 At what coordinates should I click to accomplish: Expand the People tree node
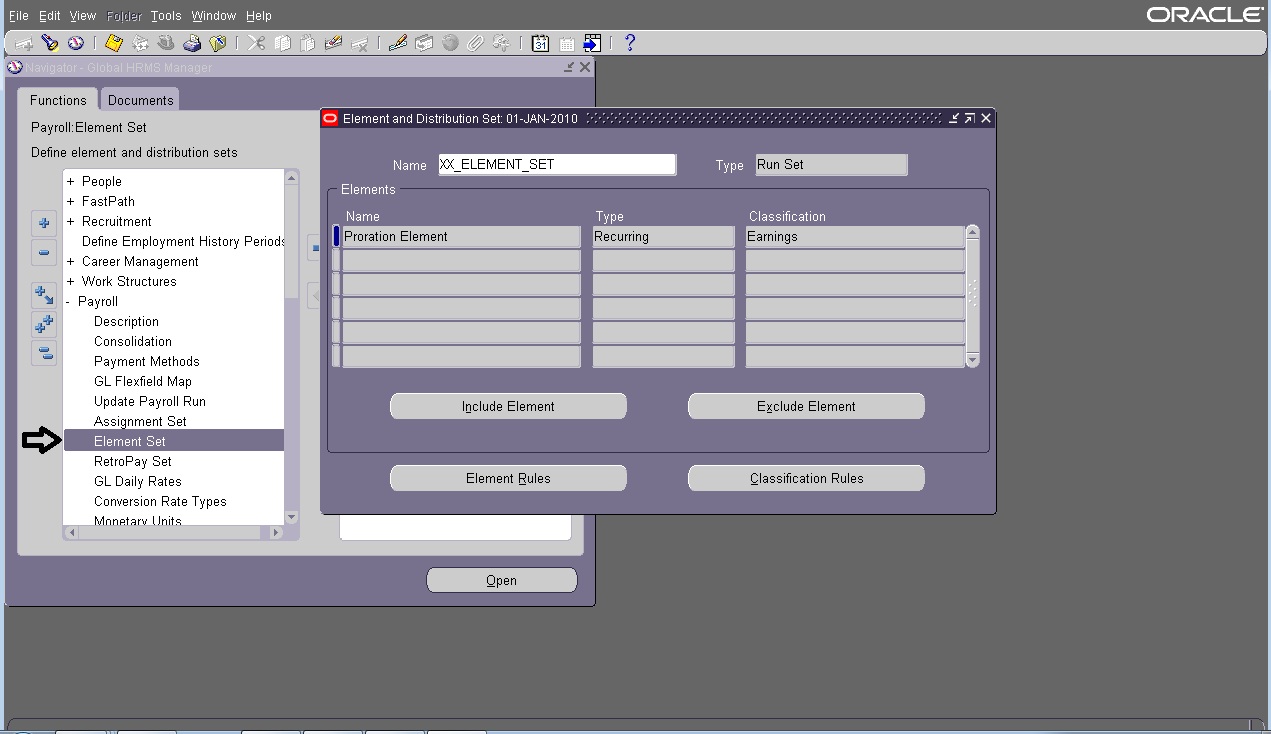coord(70,181)
